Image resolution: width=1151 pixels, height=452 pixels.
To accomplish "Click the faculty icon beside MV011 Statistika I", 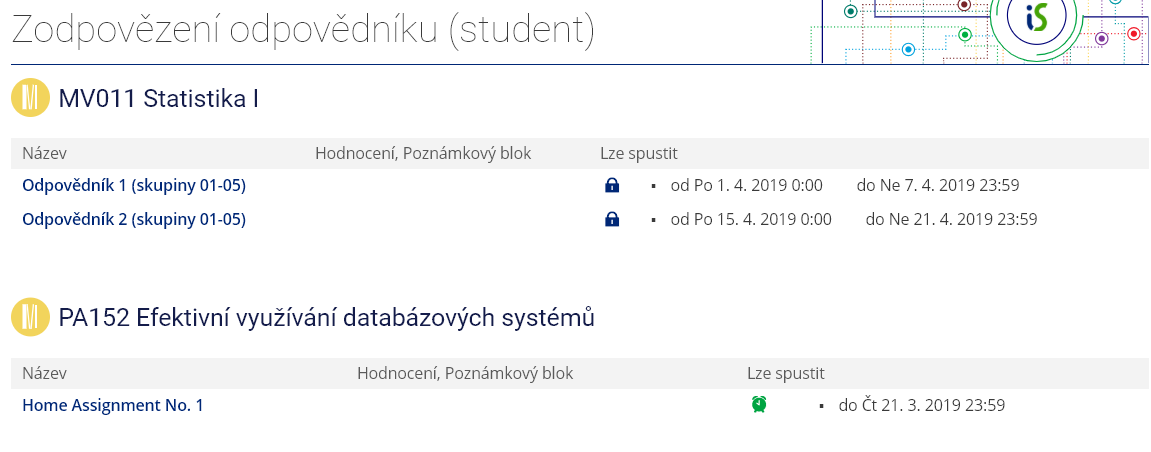I will 30,98.
